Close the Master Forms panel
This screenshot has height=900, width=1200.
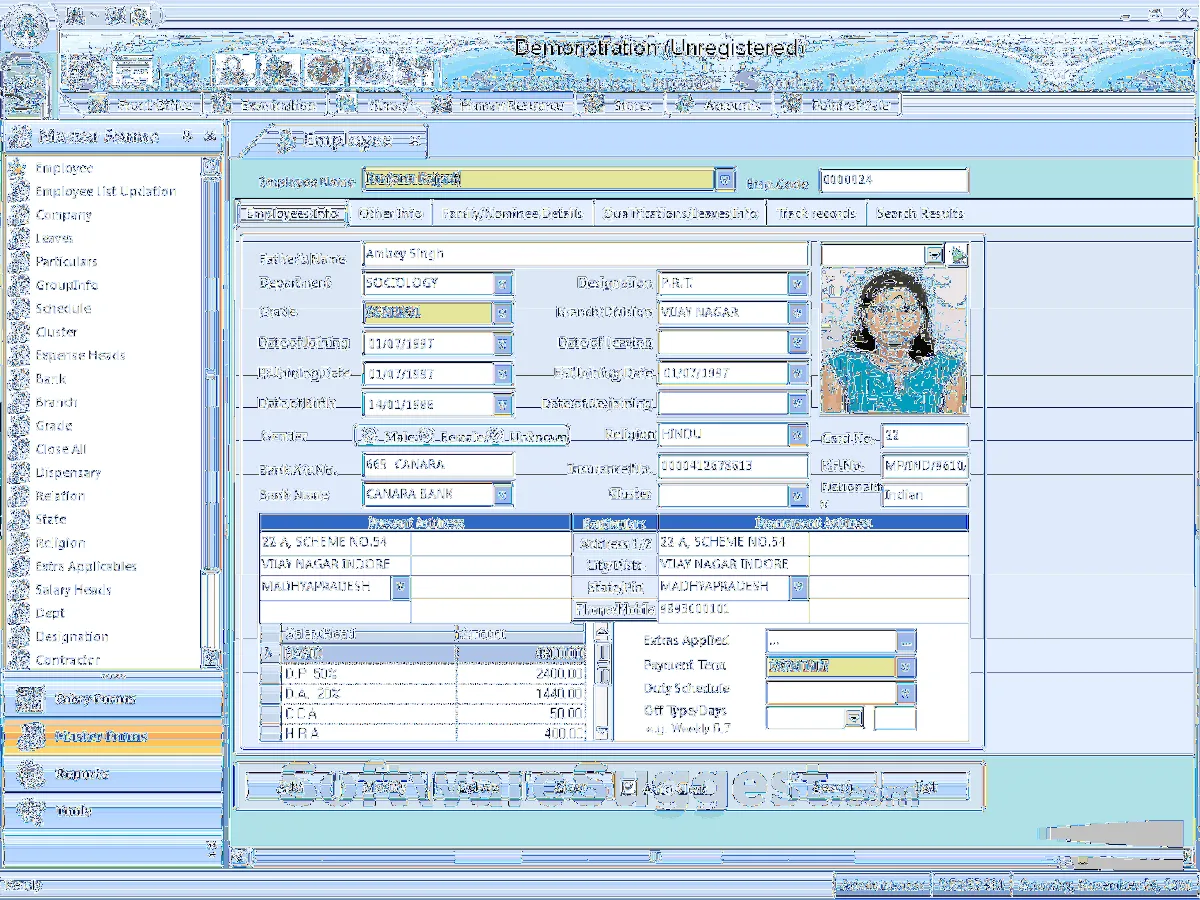pyautogui.click(x=210, y=136)
